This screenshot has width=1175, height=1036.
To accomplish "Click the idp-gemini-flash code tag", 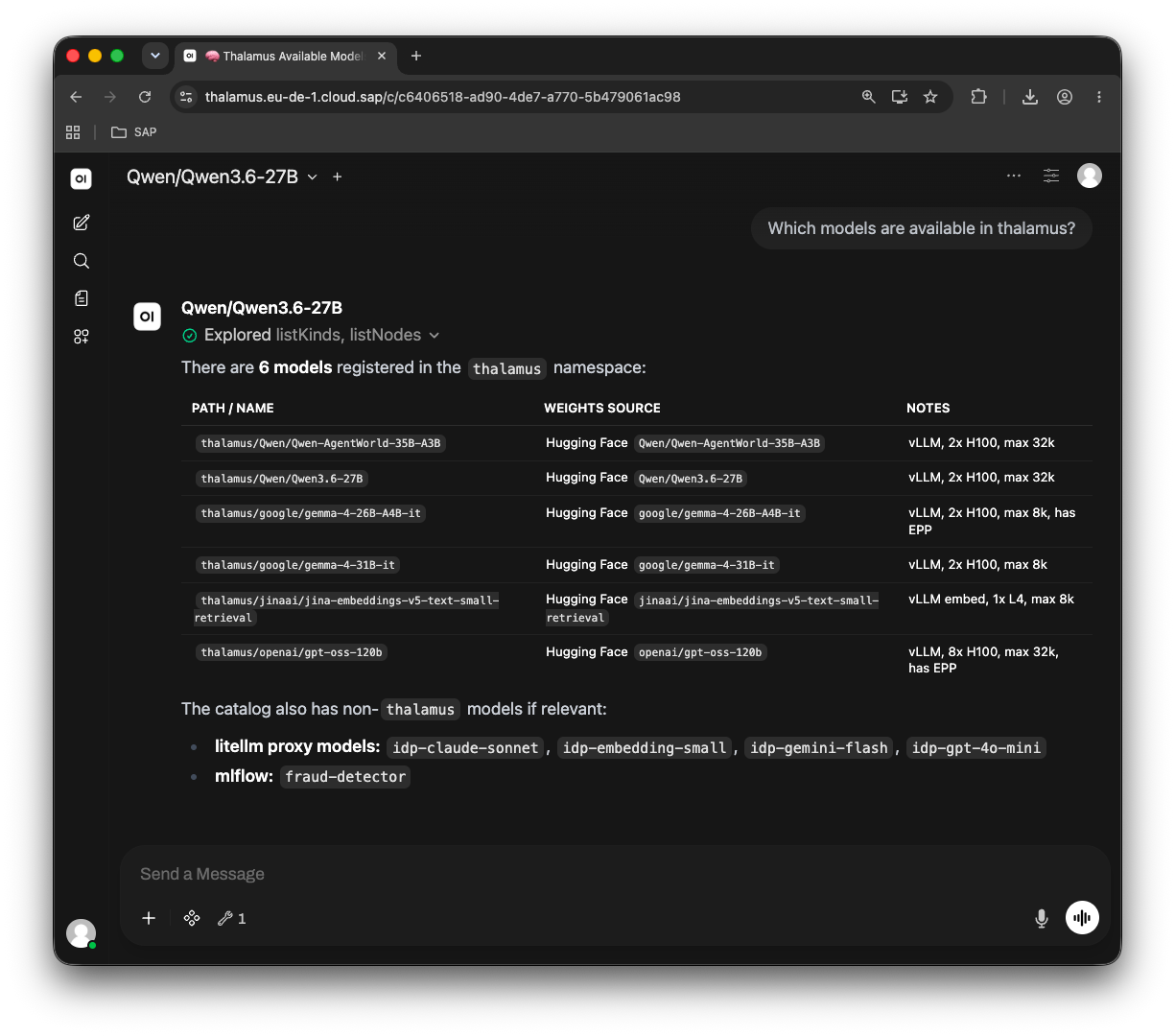I will 819,747.
